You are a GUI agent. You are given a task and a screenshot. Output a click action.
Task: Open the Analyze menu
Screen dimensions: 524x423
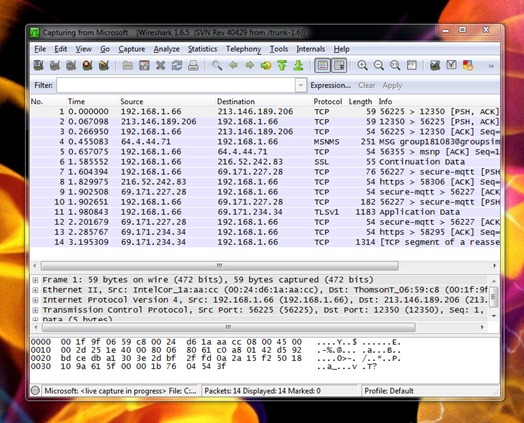(166, 49)
